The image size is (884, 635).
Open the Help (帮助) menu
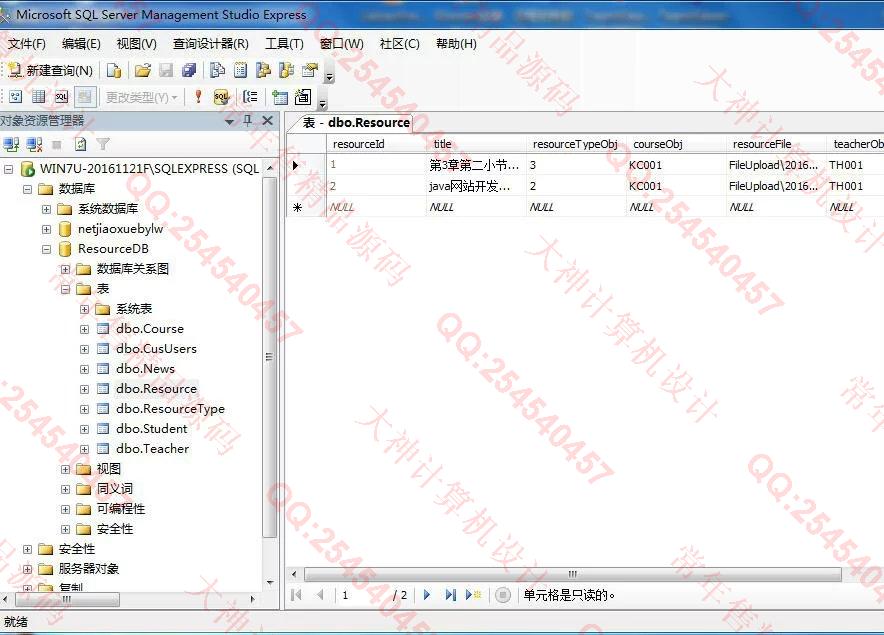(x=456, y=43)
